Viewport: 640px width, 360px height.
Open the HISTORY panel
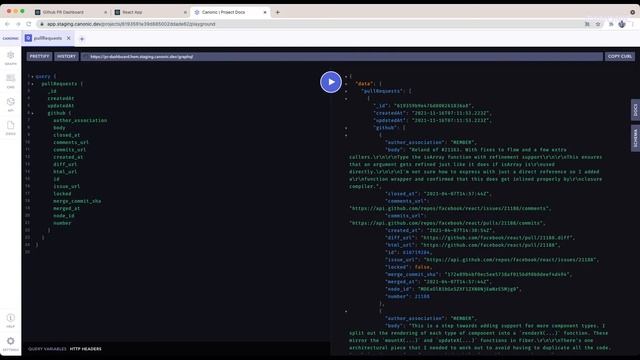coord(66,56)
